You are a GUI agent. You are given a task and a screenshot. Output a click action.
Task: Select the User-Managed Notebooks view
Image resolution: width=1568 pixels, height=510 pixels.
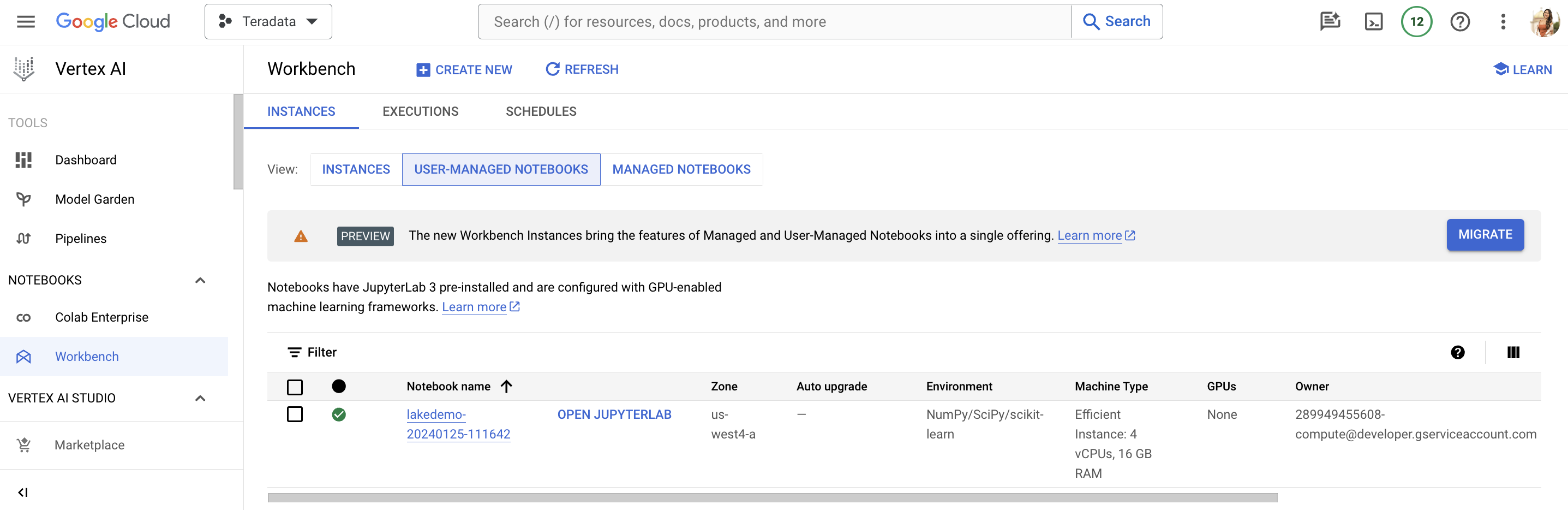click(501, 169)
